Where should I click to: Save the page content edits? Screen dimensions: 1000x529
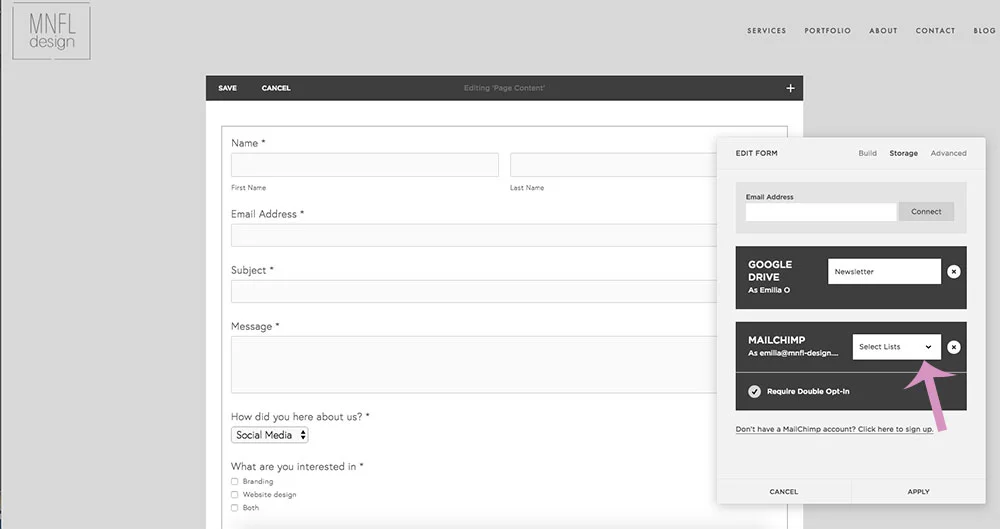point(228,88)
